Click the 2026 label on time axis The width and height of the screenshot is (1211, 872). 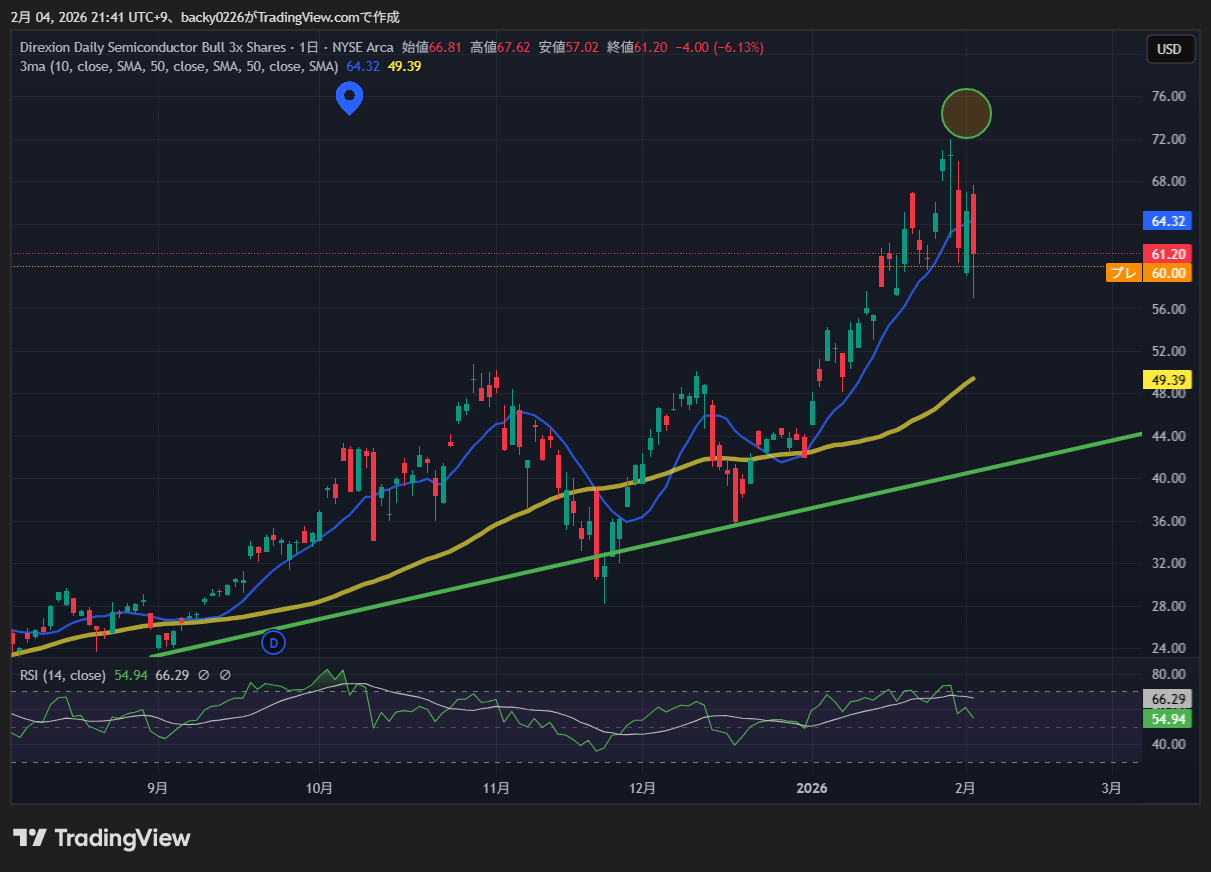(812, 788)
